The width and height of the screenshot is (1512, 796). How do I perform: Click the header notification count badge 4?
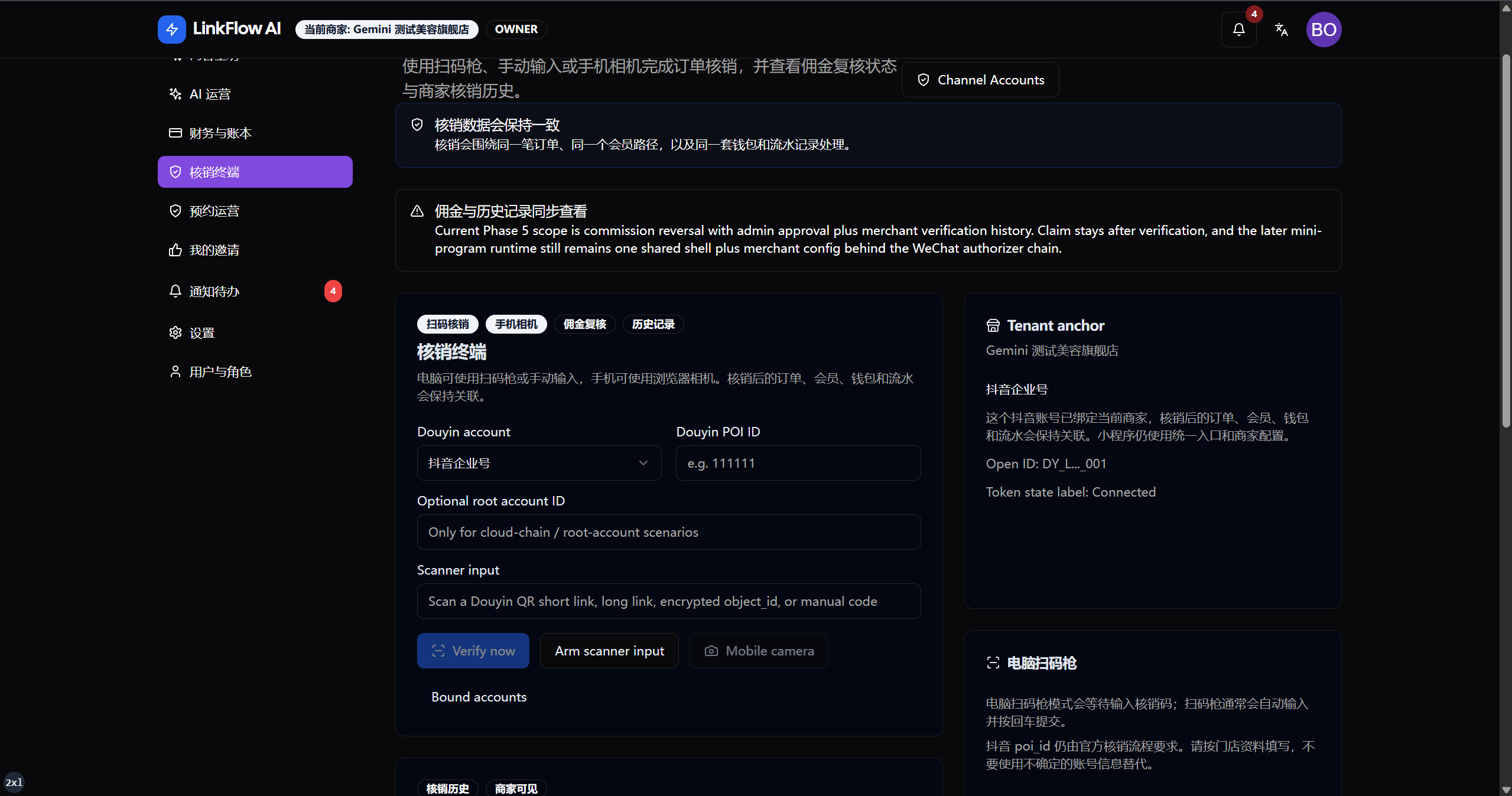tap(1254, 14)
